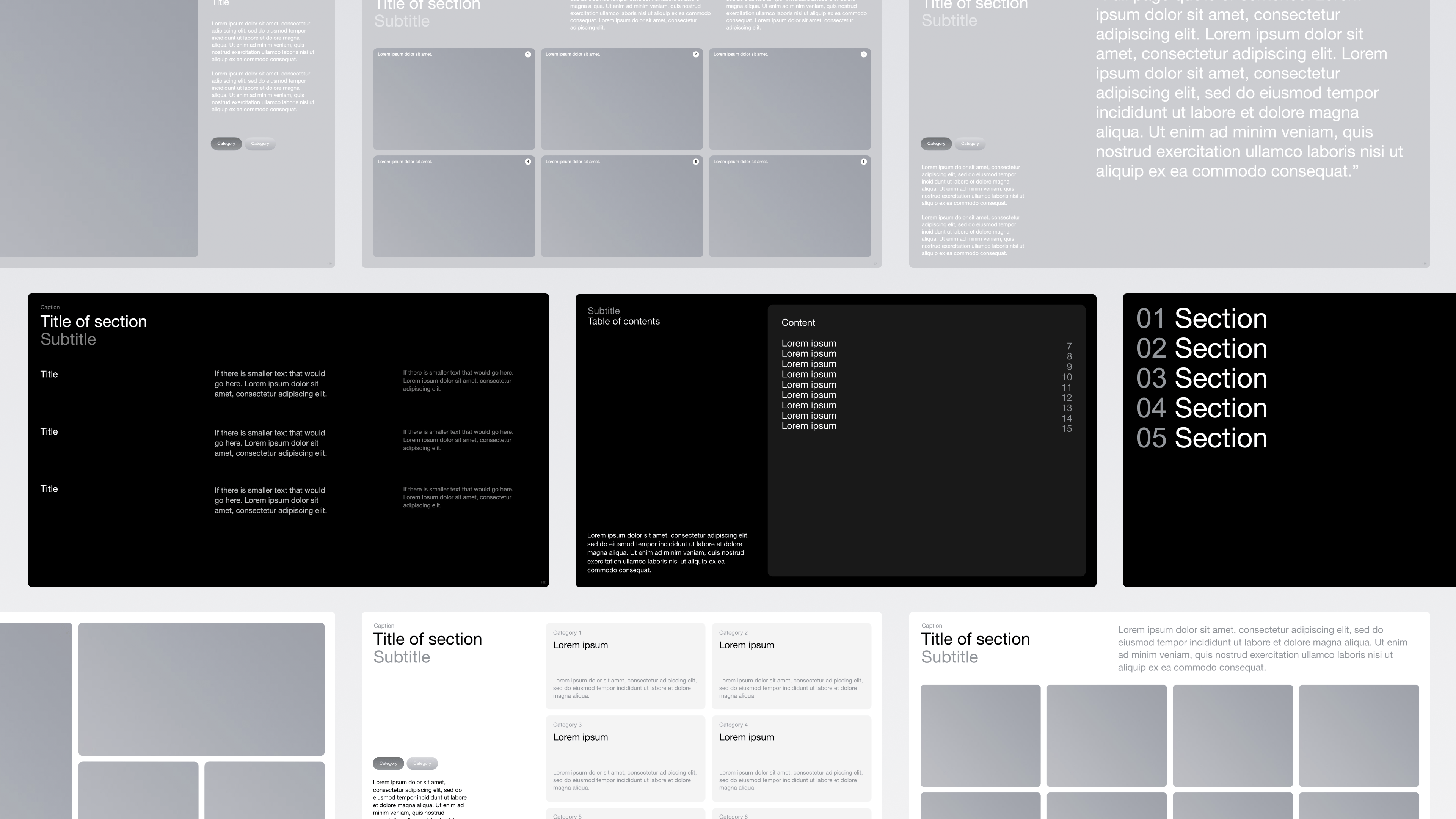Open the Category 4 Lorem ipsum card
Image resolution: width=1456 pixels, height=819 pixels.
pos(791,758)
